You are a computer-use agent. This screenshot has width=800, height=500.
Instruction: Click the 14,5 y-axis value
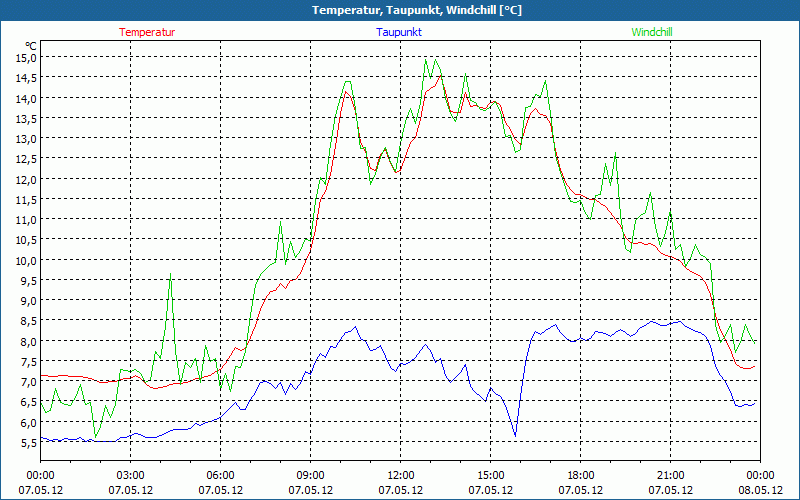point(27,78)
